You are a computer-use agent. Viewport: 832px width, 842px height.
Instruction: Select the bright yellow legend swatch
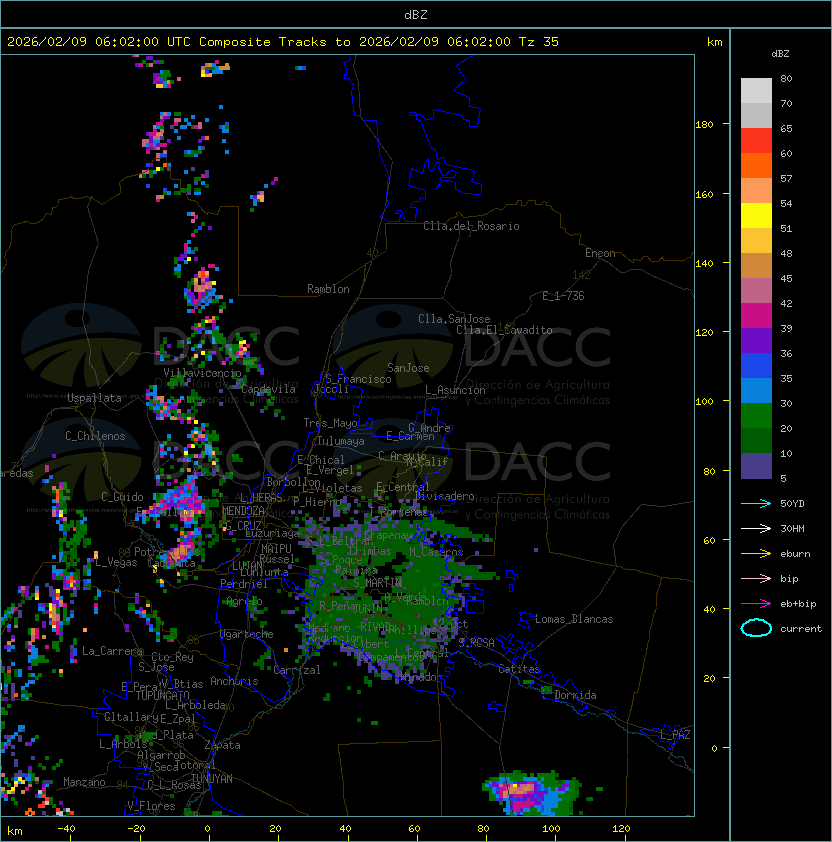[756, 215]
